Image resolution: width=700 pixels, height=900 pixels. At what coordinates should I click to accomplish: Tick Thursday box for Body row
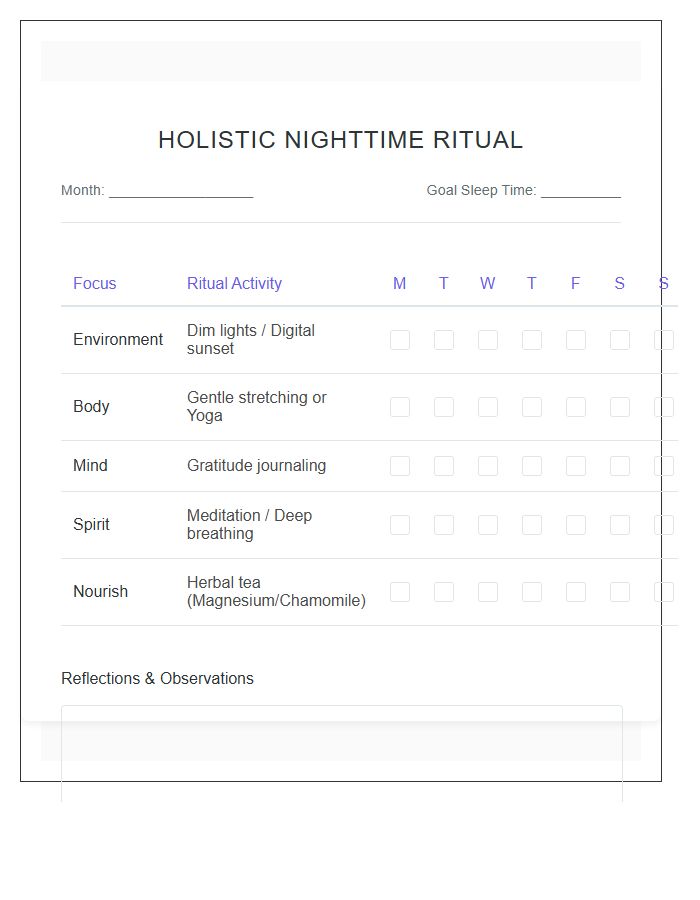tap(532, 407)
